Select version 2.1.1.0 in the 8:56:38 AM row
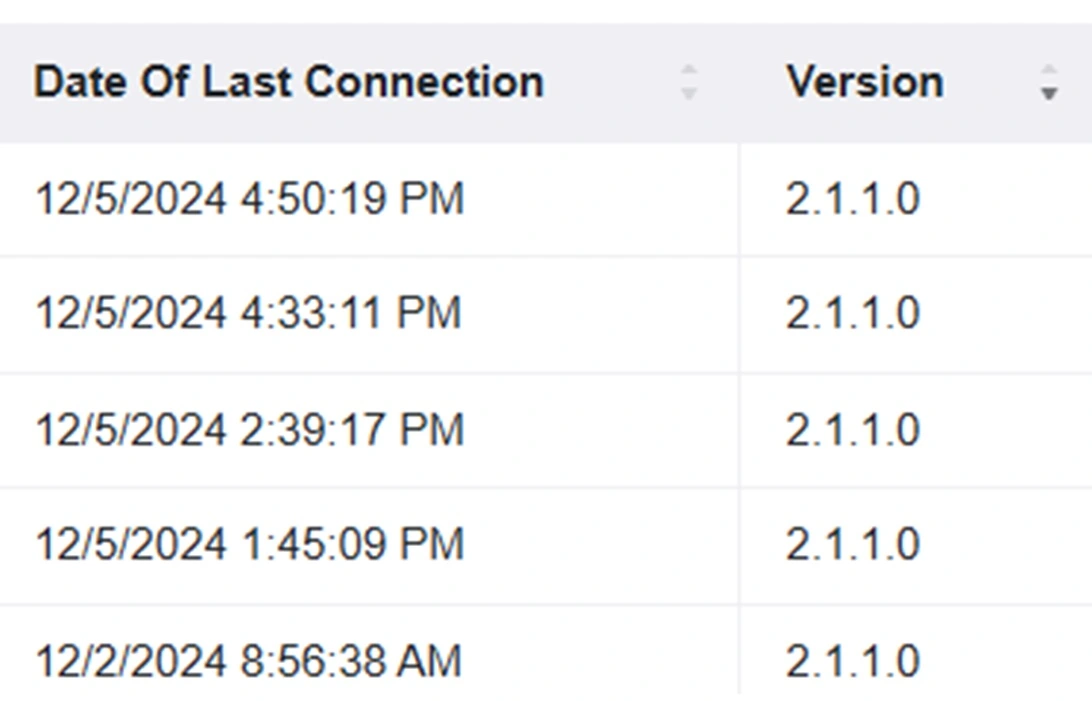Screen dimensions: 1092x701 coord(853,661)
